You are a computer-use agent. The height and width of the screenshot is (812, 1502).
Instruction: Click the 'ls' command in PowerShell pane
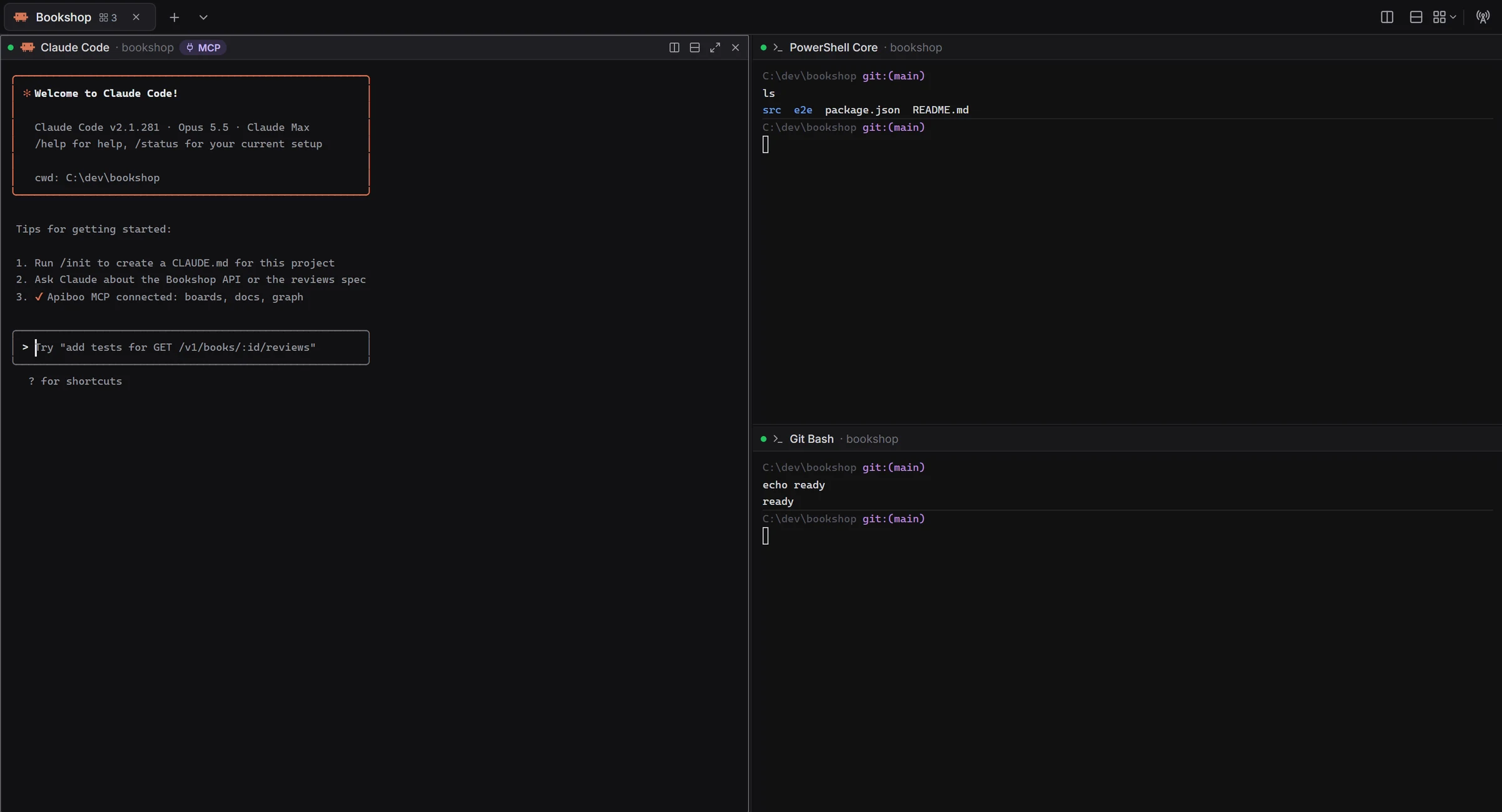(769, 93)
